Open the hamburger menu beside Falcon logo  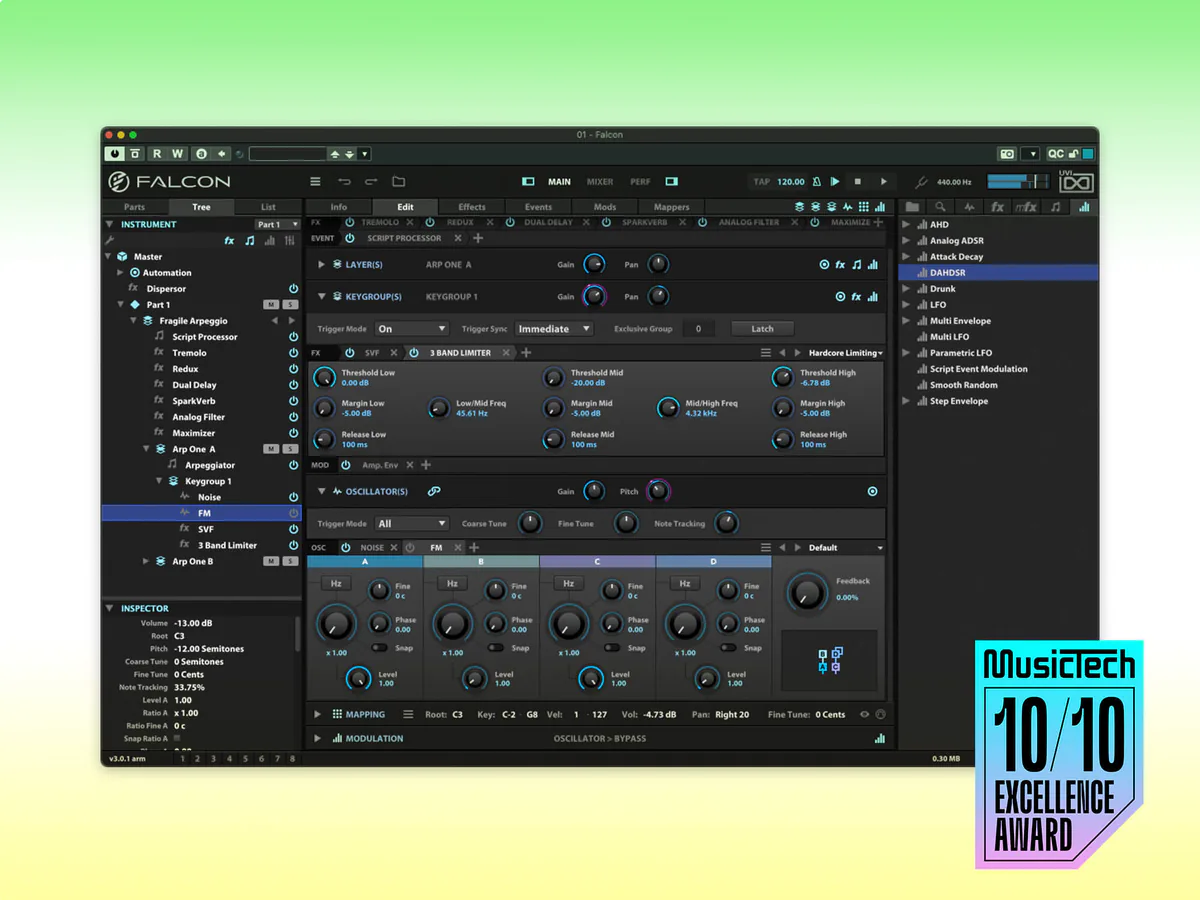click(x=315, y=182)
